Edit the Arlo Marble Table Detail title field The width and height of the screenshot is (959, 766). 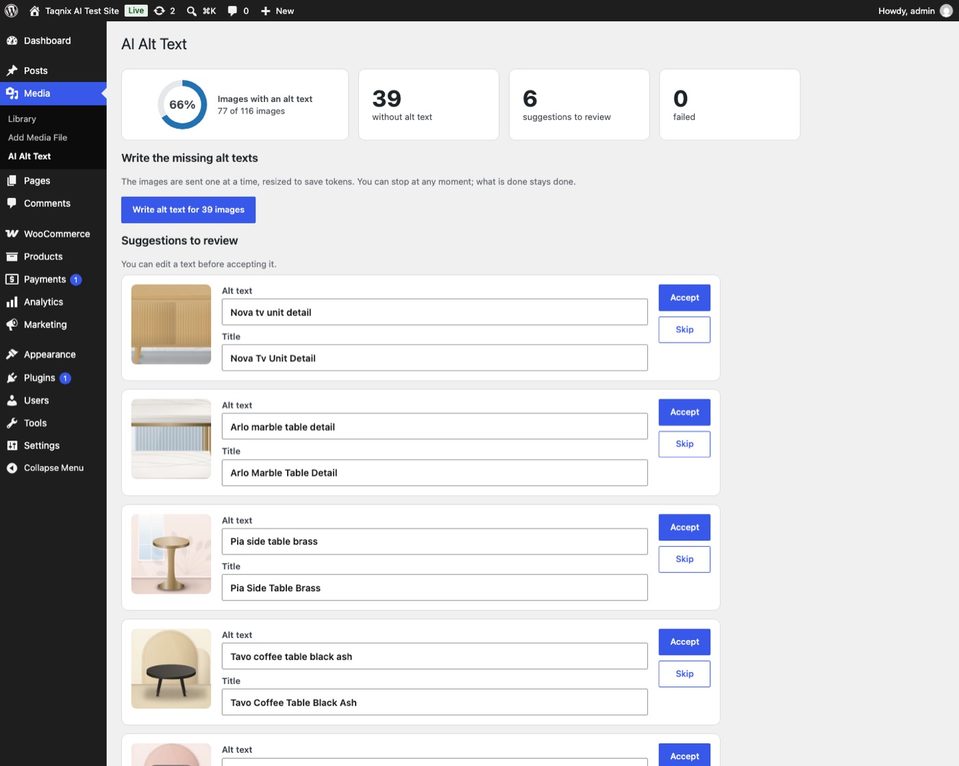click(x=434, y=473)
